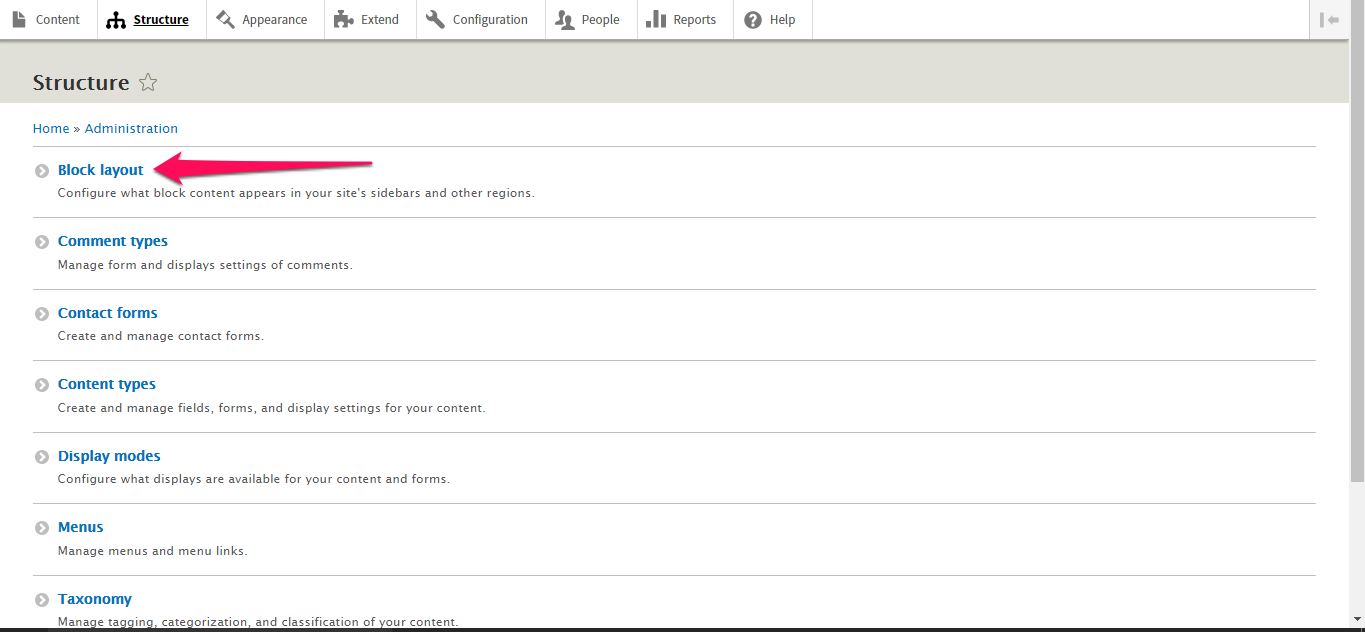Open the Block layout link

tap(101, 170)
